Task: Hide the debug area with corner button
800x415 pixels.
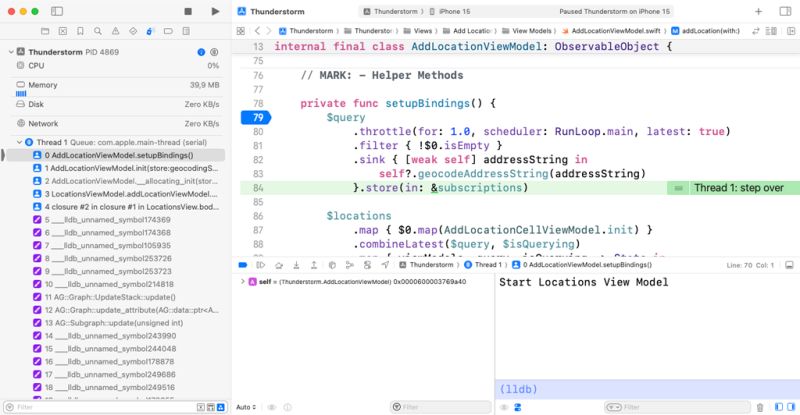Action: (789, 265)
